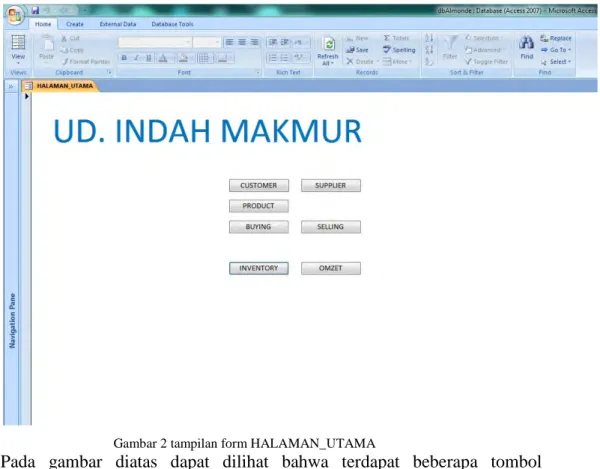The width and height of the screenshot is (600, 469).
Task: Click the Save icon in quick access toolbar
Action: pos(36,10)
